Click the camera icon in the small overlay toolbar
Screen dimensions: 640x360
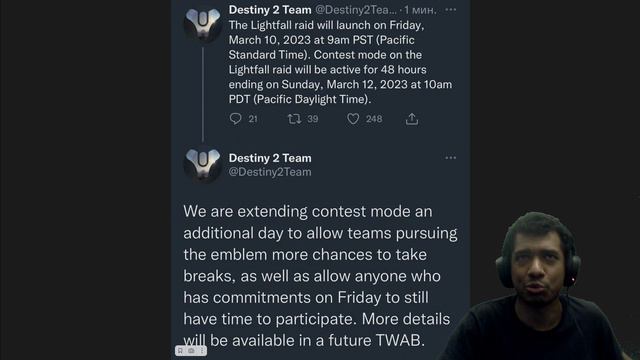[191, 351]
